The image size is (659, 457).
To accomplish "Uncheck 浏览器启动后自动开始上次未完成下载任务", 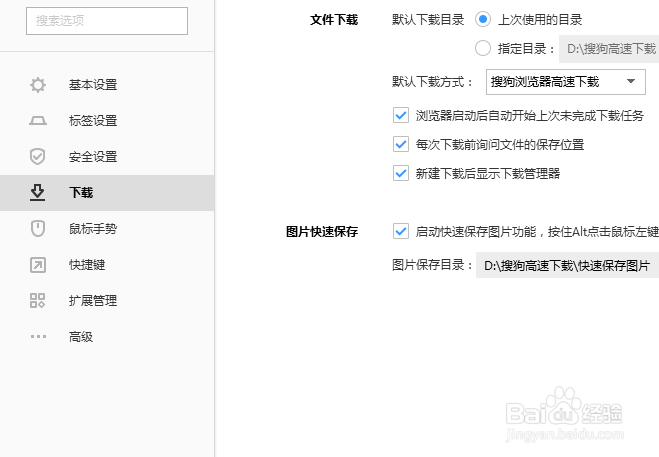I will (x=401, y=115).
